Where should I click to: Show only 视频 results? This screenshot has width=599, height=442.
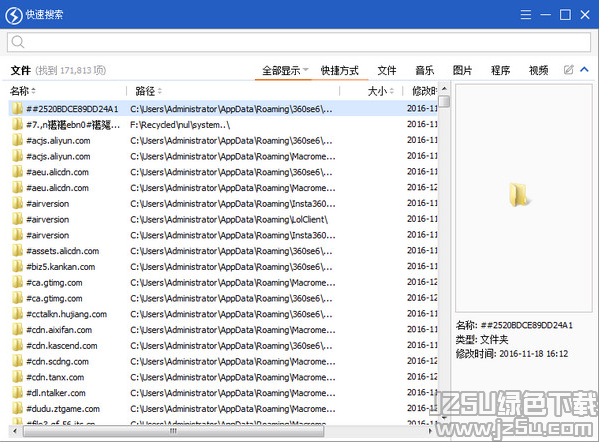click(539, 70)
